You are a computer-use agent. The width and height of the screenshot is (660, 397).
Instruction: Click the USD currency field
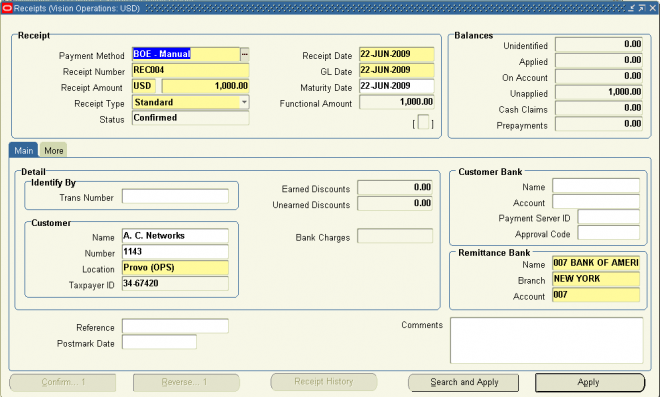tap(144, 86)
